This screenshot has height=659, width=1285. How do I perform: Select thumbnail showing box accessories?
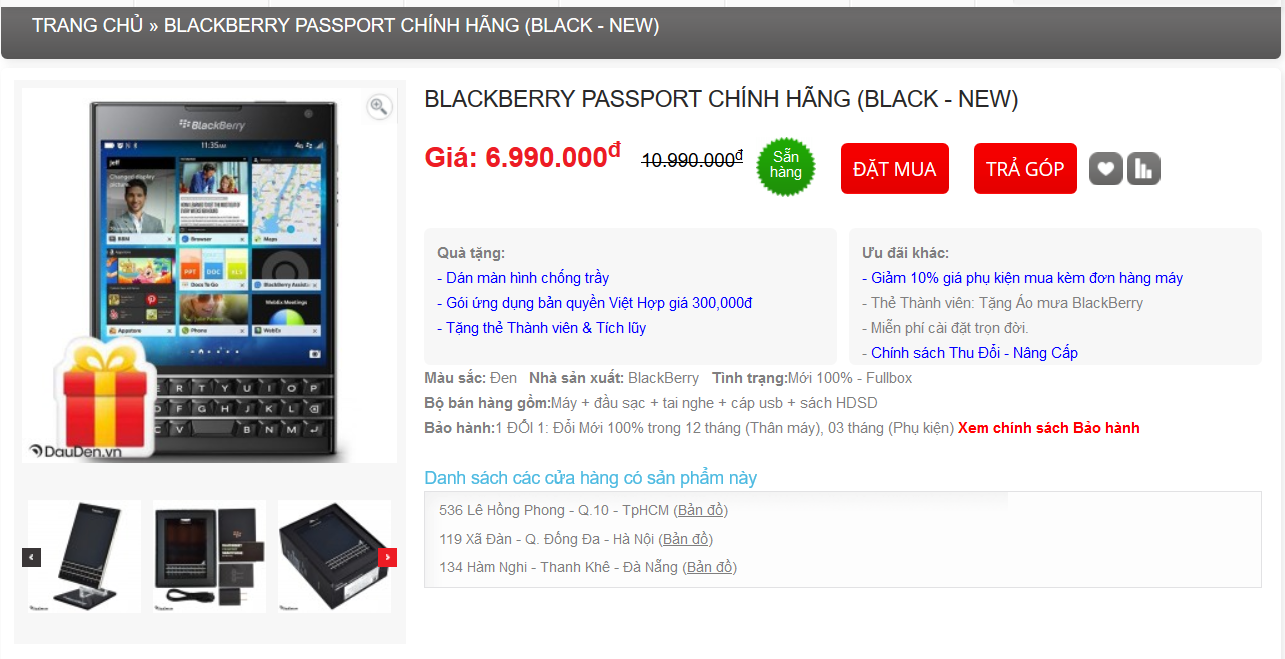coord(210,556)
